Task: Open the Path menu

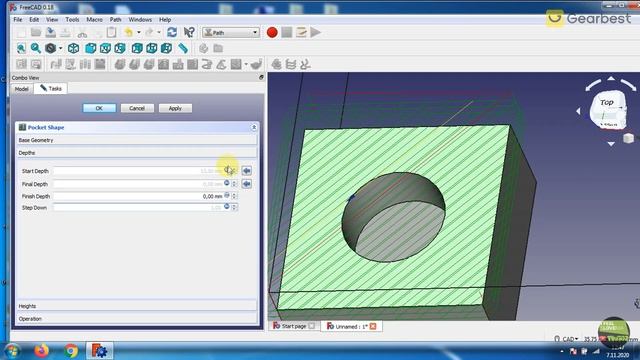Action: pyautogui.click(x=116, y=20)
